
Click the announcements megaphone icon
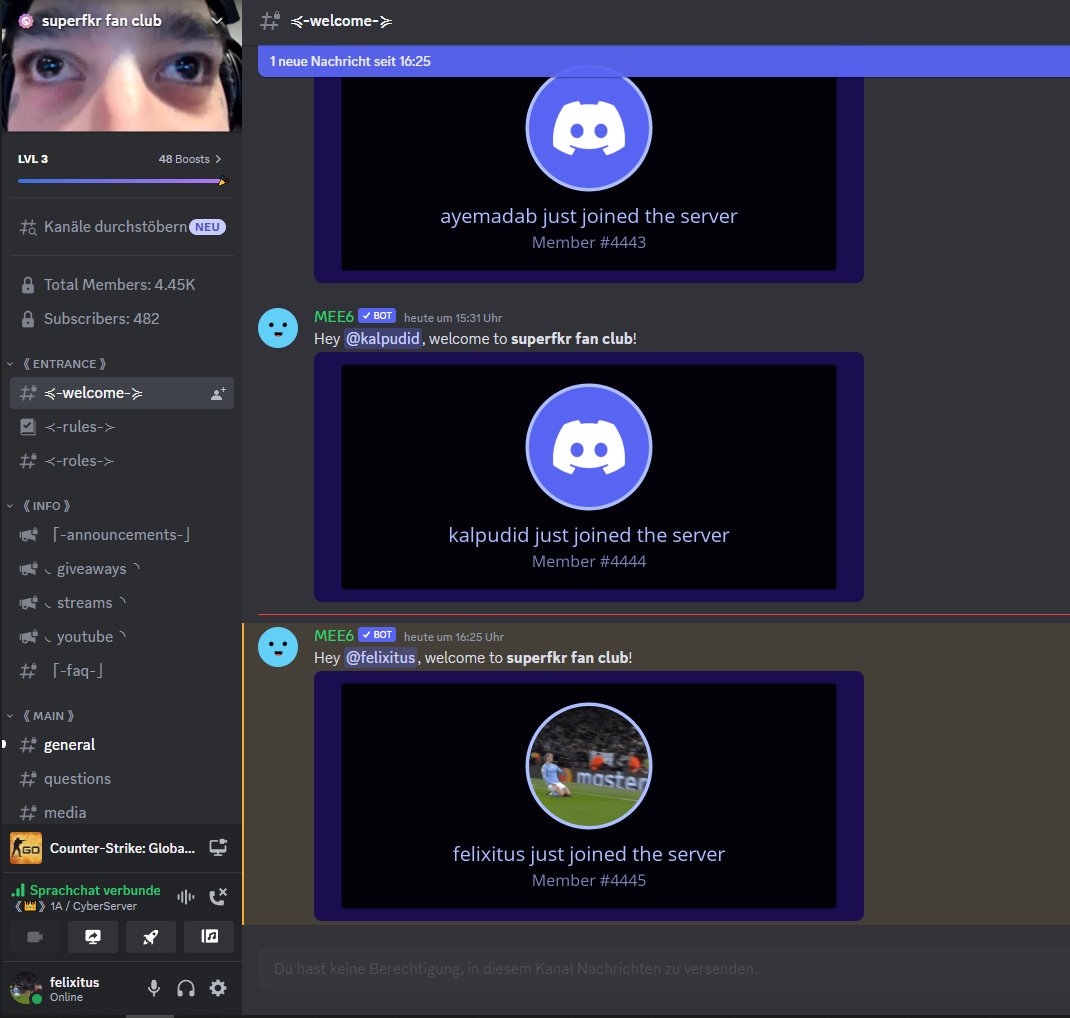[x=28, y=535]
